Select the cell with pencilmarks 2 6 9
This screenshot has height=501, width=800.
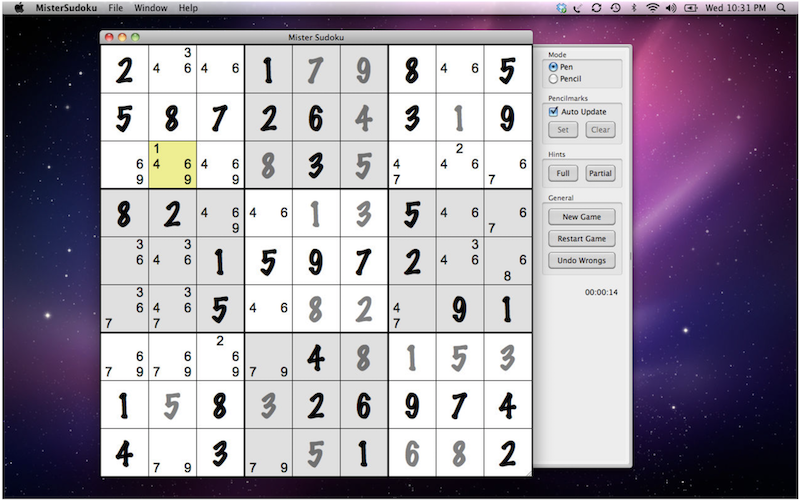(220, 357)
